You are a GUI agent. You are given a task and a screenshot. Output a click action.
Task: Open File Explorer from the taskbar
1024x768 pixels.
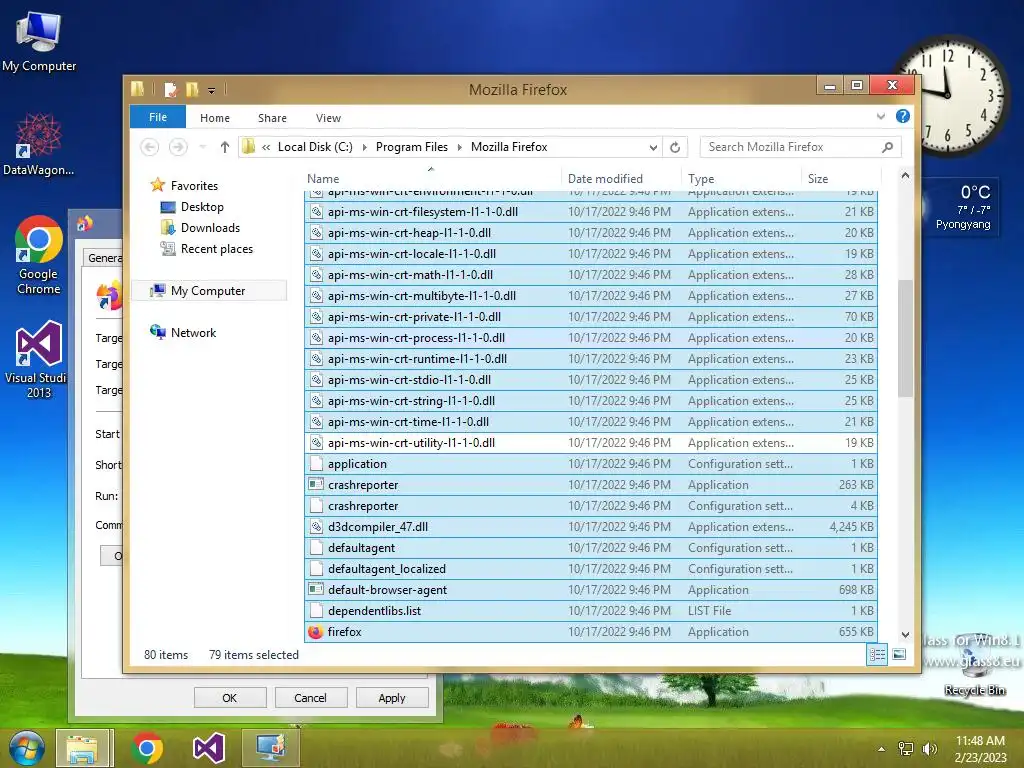click(84, 748)
